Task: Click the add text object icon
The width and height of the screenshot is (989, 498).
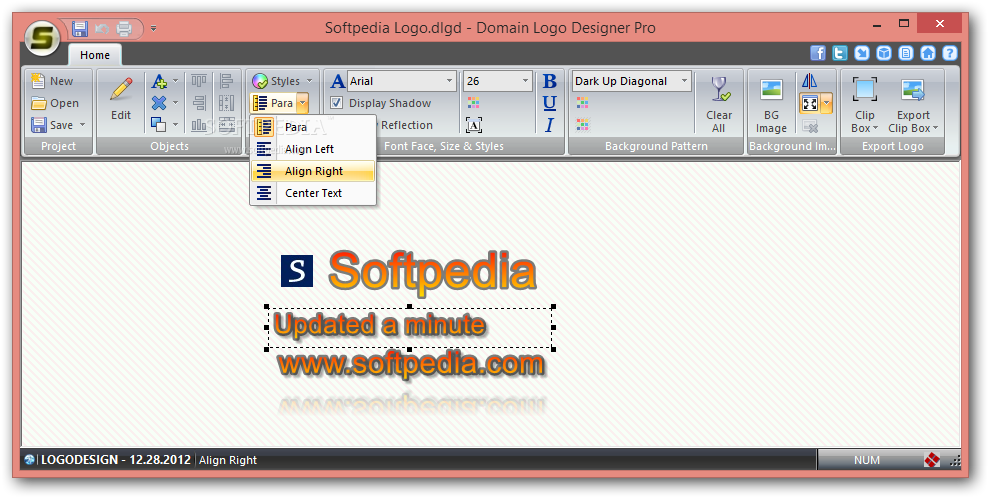Action: pyautogui.click(x=160, y=81)
